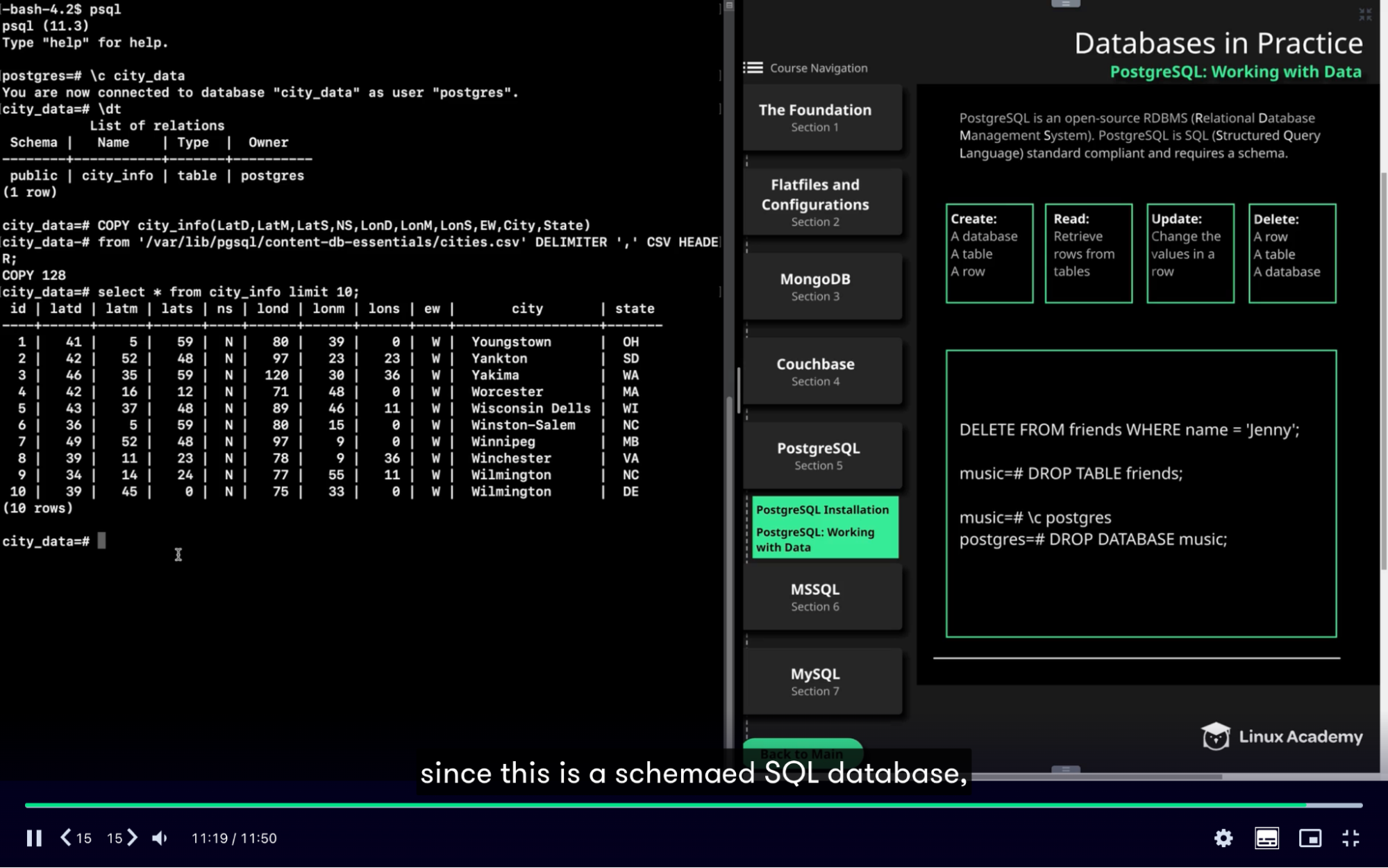
Task: Click 'Youngstown' in city column
Action: click(x=511, y=342)
